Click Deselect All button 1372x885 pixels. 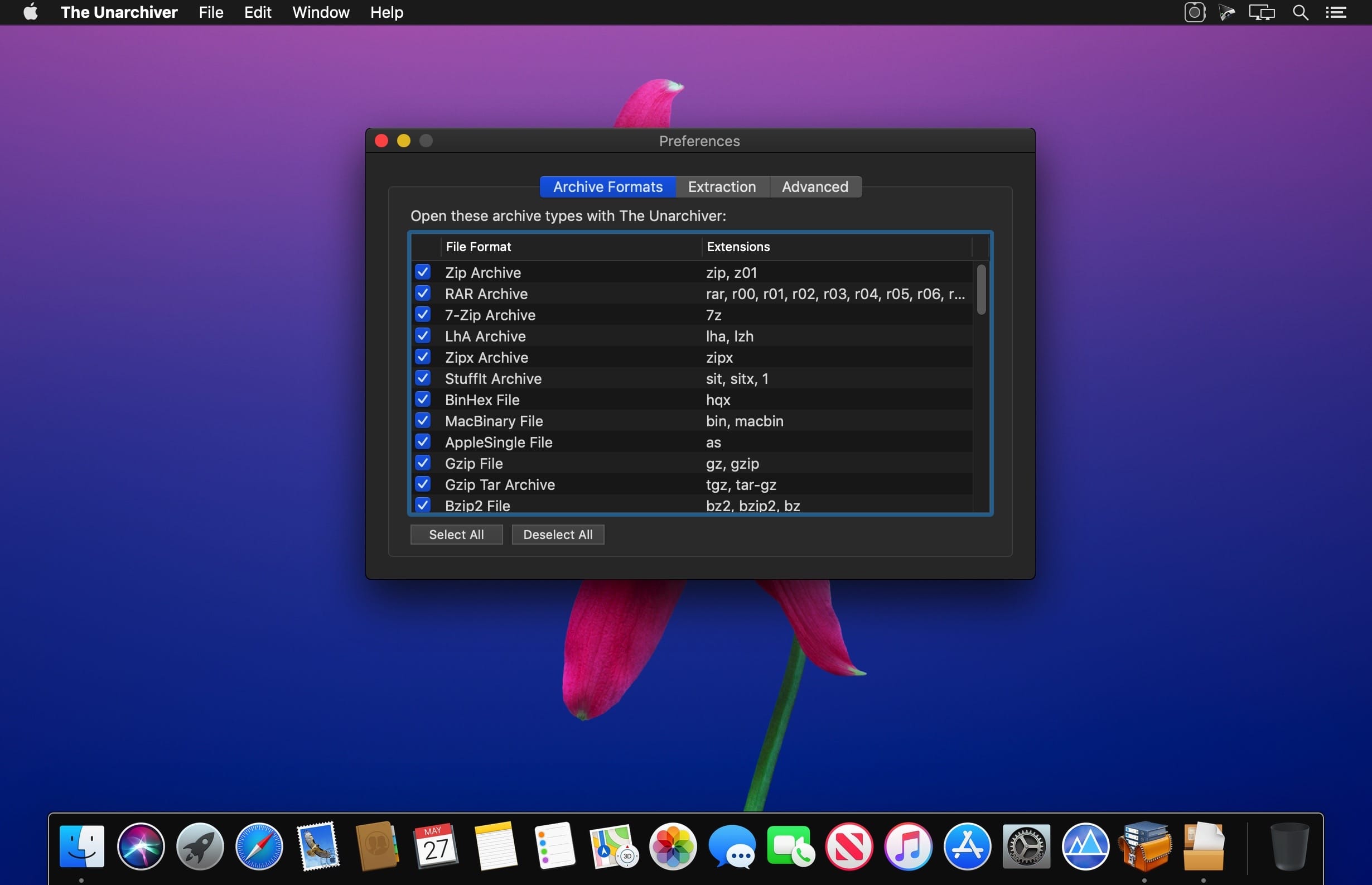(558, 535)
